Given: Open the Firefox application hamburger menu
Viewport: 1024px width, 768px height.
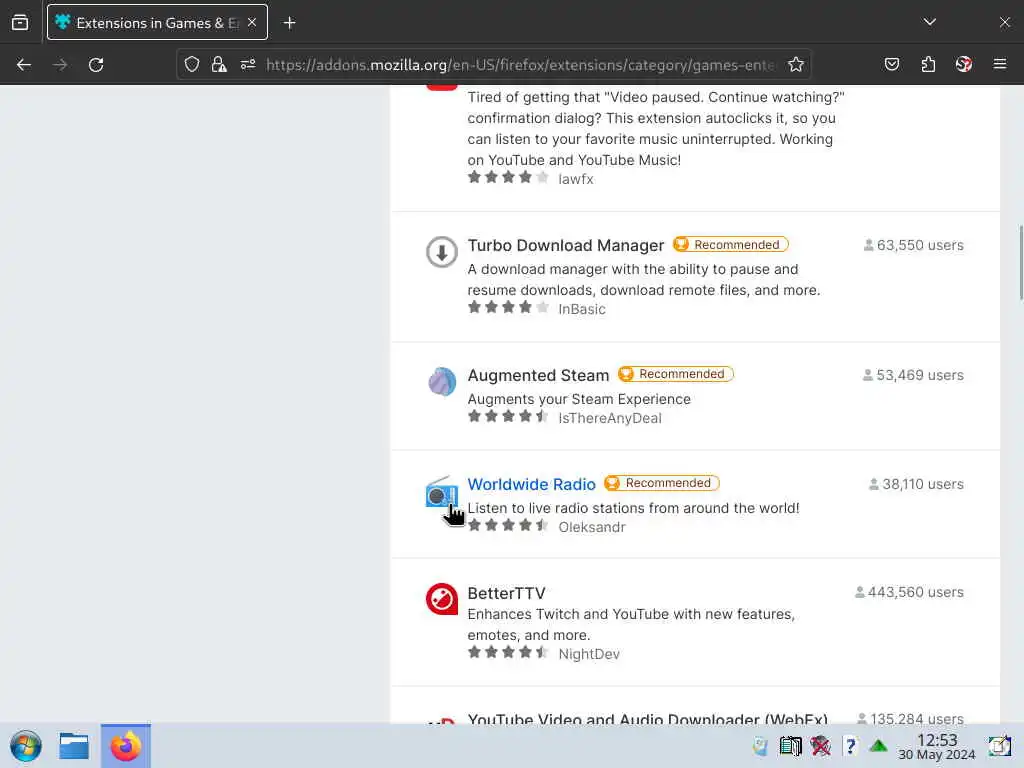Looking at the screenshot, I should point(1000,64).
